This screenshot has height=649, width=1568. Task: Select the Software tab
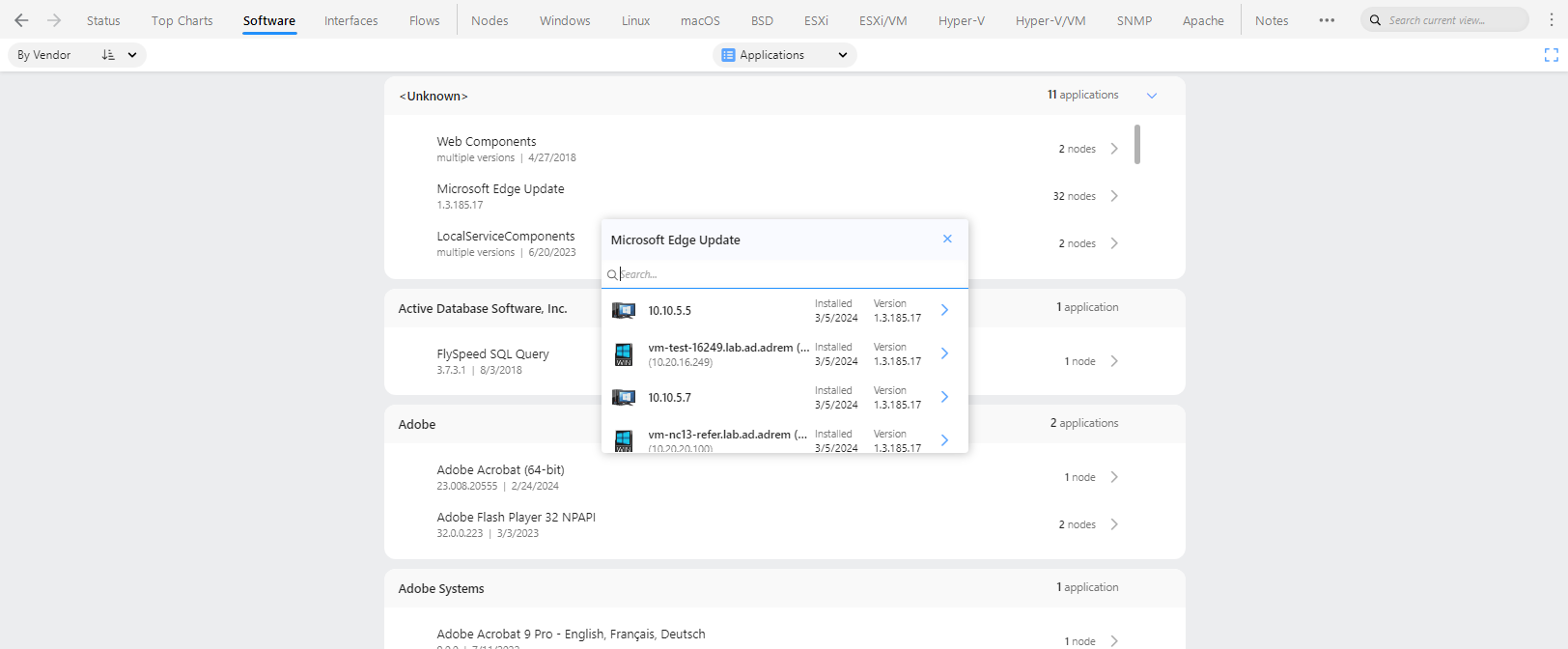[x=269, y=20]
